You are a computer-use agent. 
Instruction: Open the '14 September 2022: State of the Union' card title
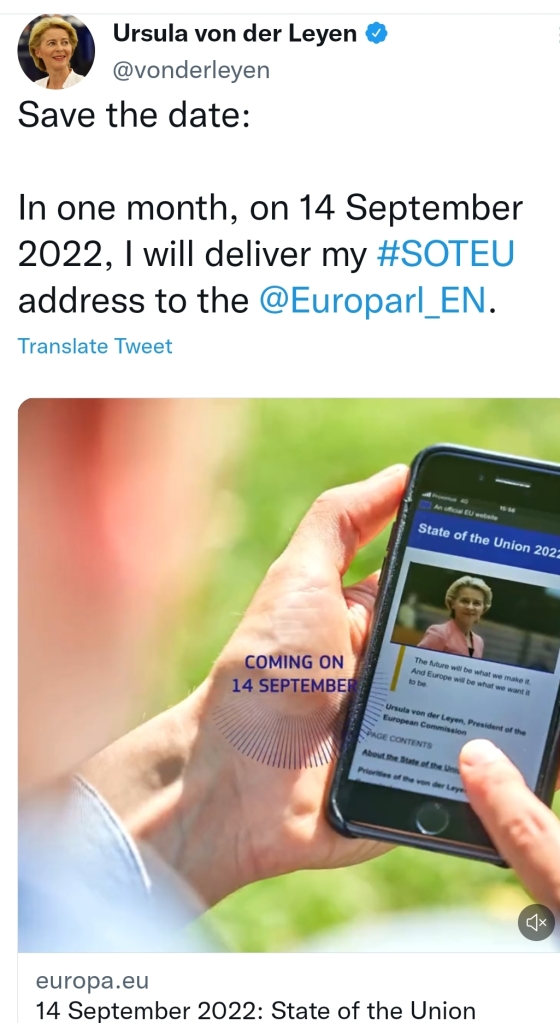pyautogui.click(x=255, y=1011)
